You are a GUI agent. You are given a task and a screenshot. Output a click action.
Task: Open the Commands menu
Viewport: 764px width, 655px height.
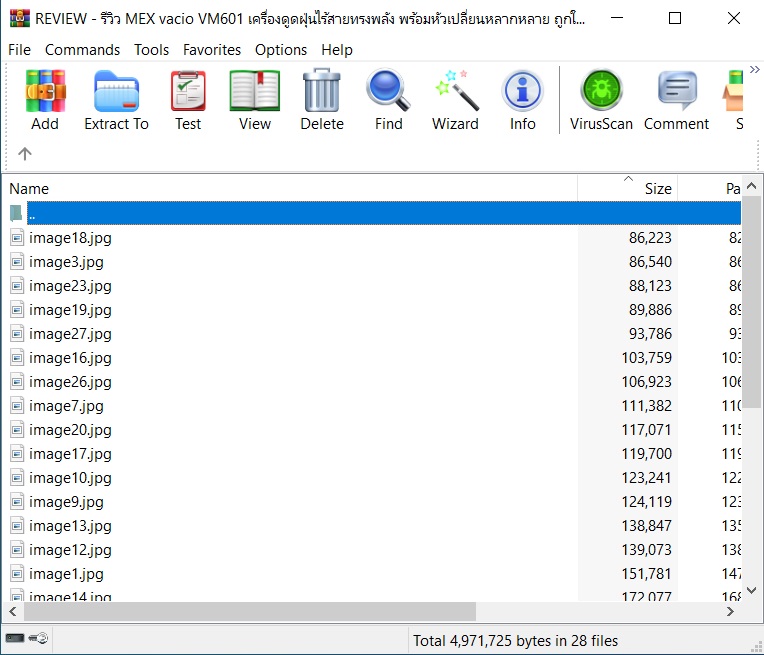[82, 49]
